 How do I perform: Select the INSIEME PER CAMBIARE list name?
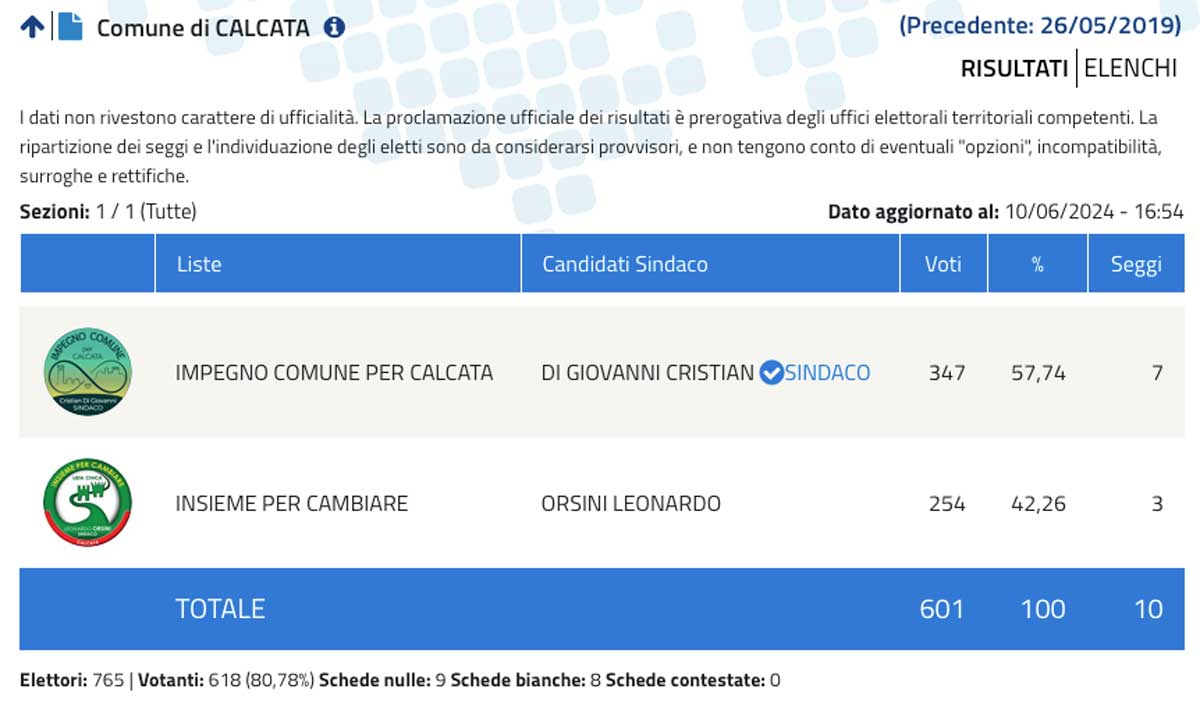click(x=292, y=503)
